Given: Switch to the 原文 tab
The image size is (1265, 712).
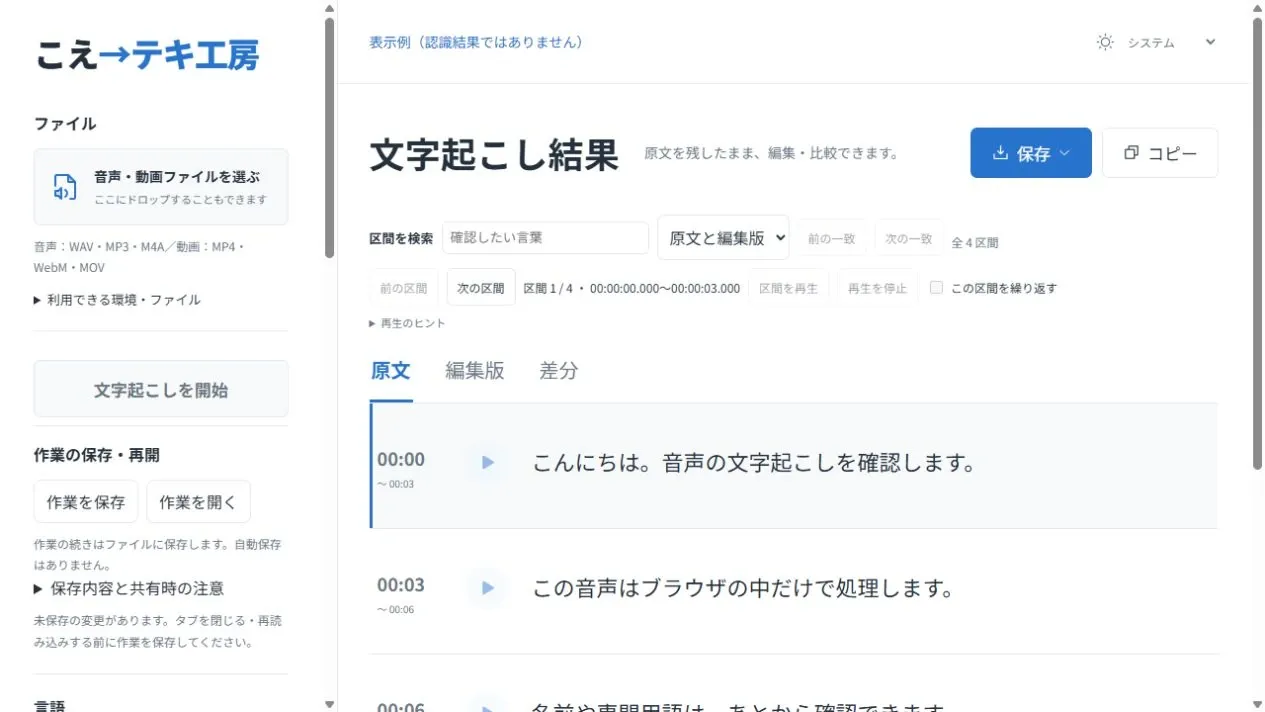Looking at the screenshot, I should point(390,371).
